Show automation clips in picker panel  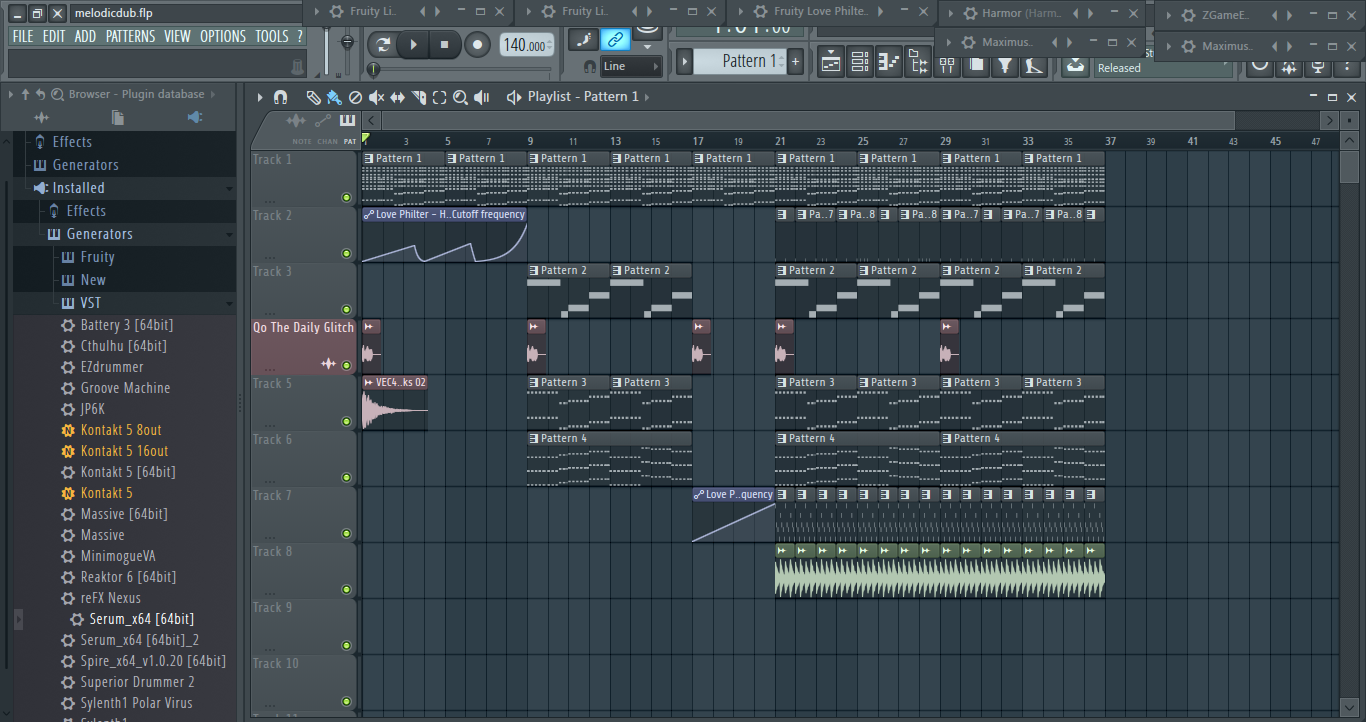click(323, 120)
